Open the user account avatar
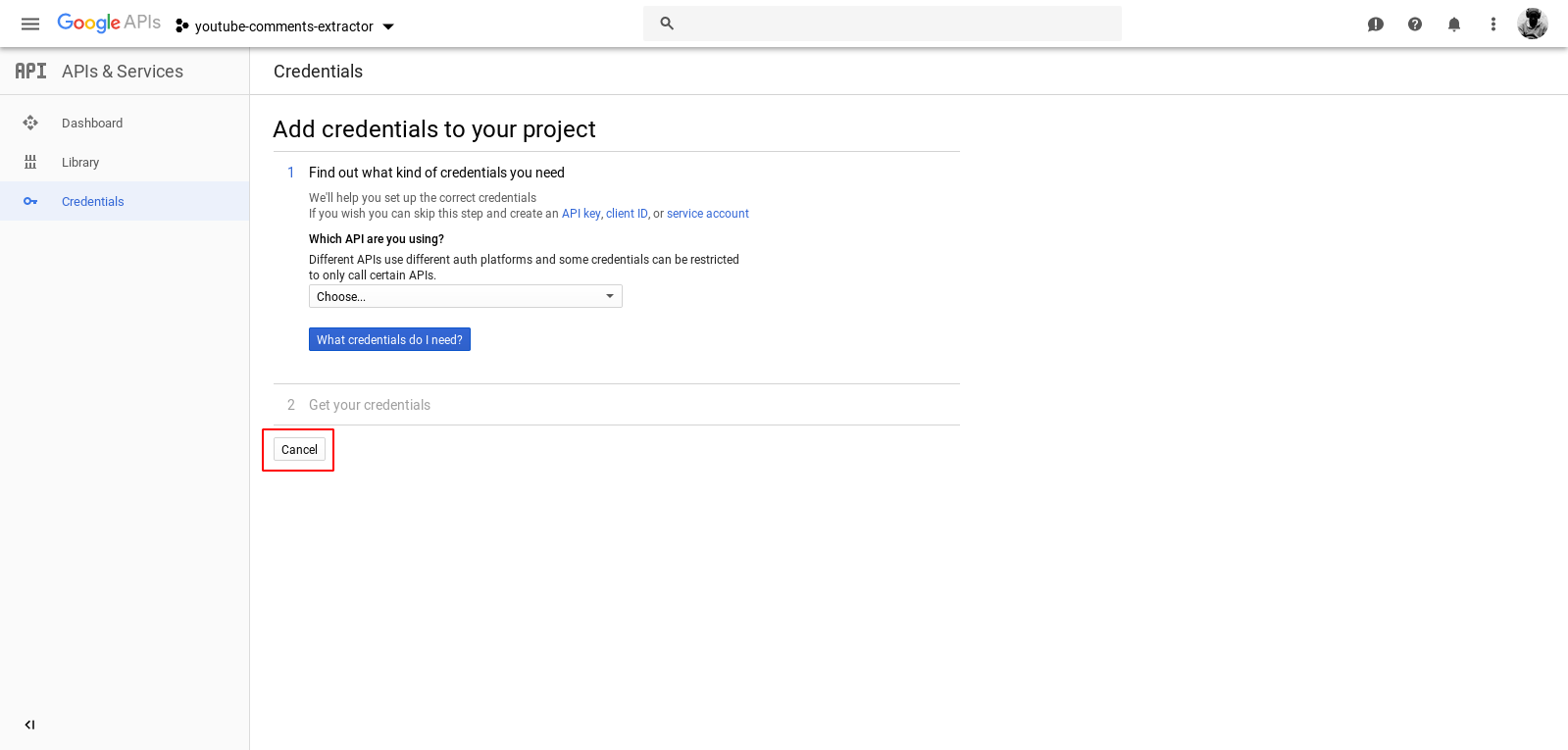1568x750 pixels. coord(1533,24)
